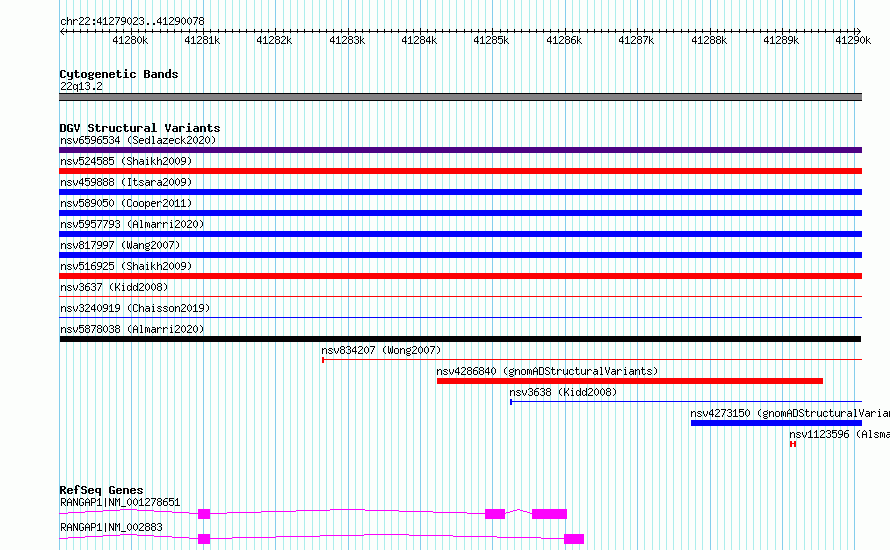The image size is (890, 550).
Task: Click the 41287k ruler position label
Action: (636, 40)
